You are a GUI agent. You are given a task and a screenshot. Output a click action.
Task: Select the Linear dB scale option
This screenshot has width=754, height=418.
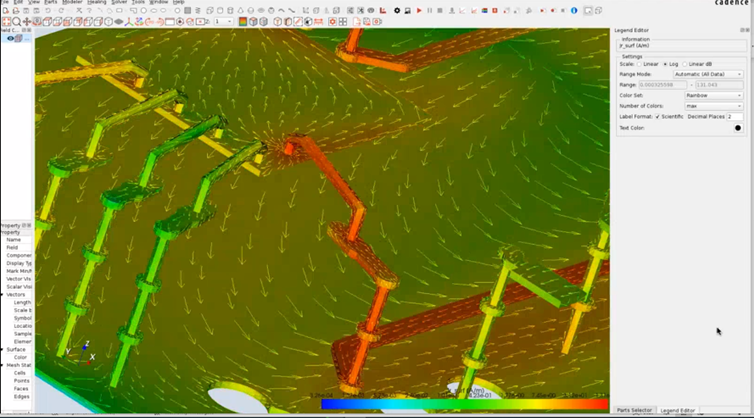coord(685,64)
